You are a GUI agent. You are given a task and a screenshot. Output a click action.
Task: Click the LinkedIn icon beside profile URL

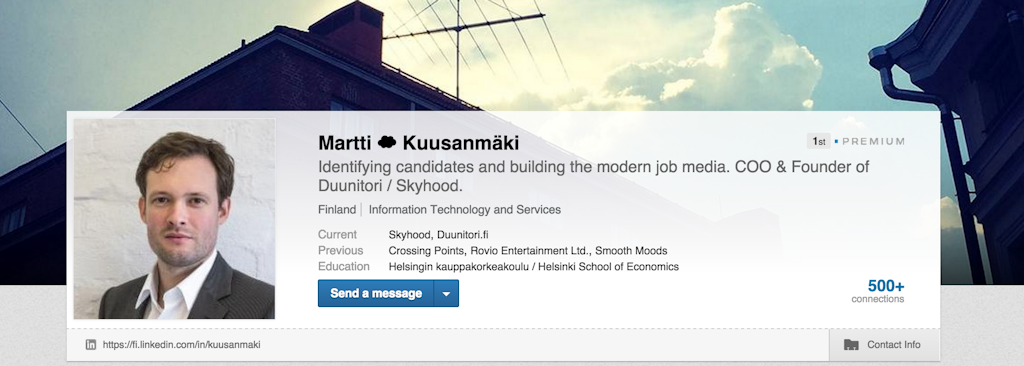pos(91,344)
